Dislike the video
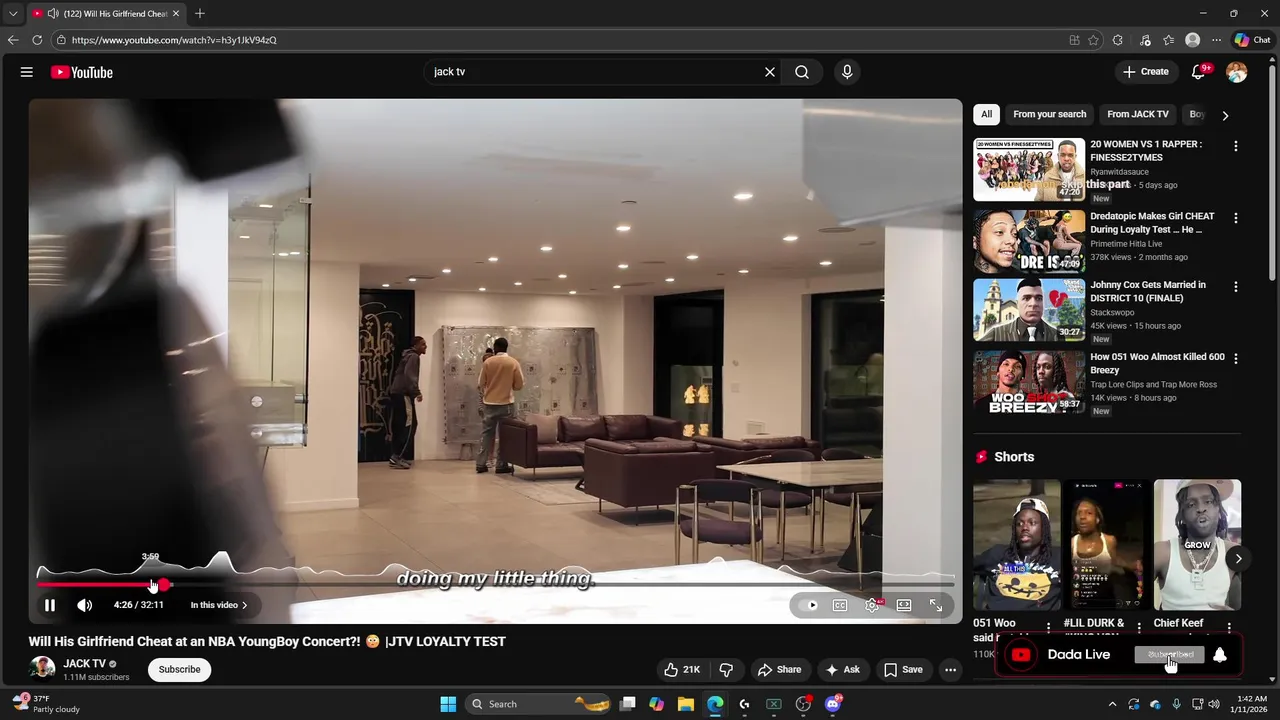Screen dimensions: 1280x720 pyautogui.click(x=727, y=670)
